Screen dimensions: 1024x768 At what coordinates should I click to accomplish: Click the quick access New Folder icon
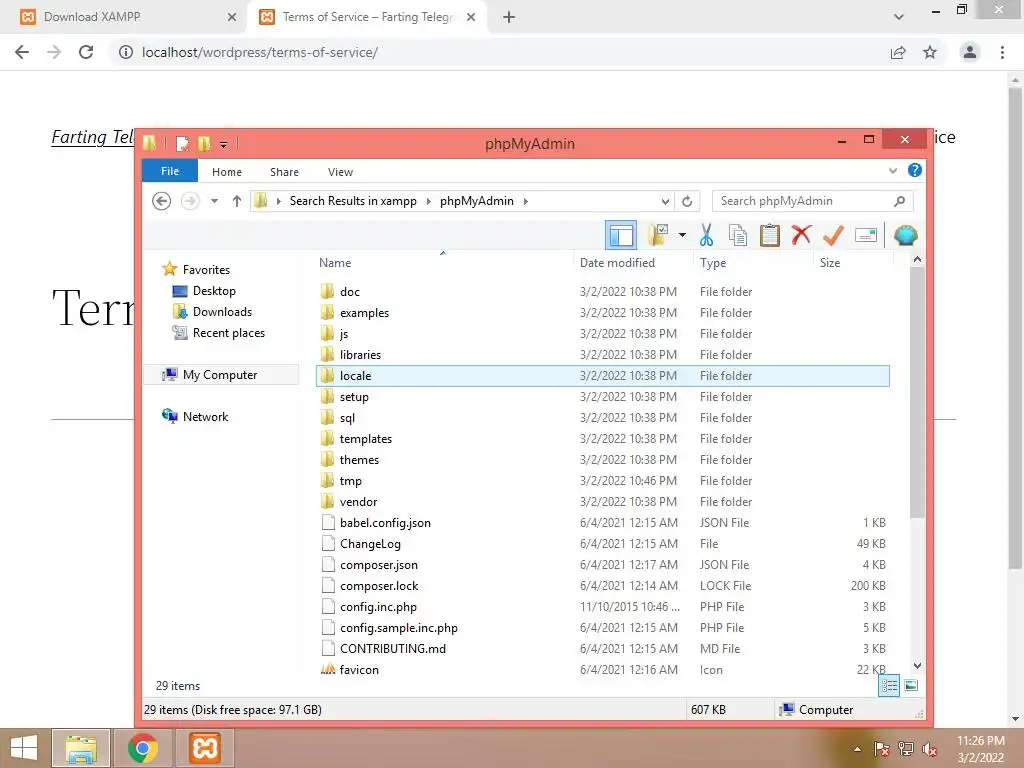(x=204, y=144)
